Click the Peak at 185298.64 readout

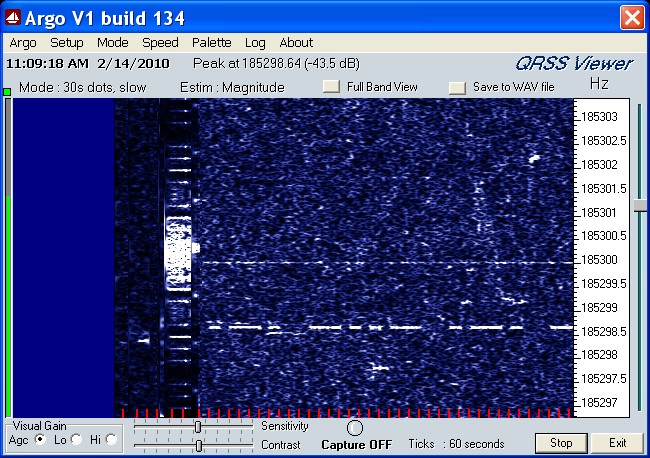[276, 63]
